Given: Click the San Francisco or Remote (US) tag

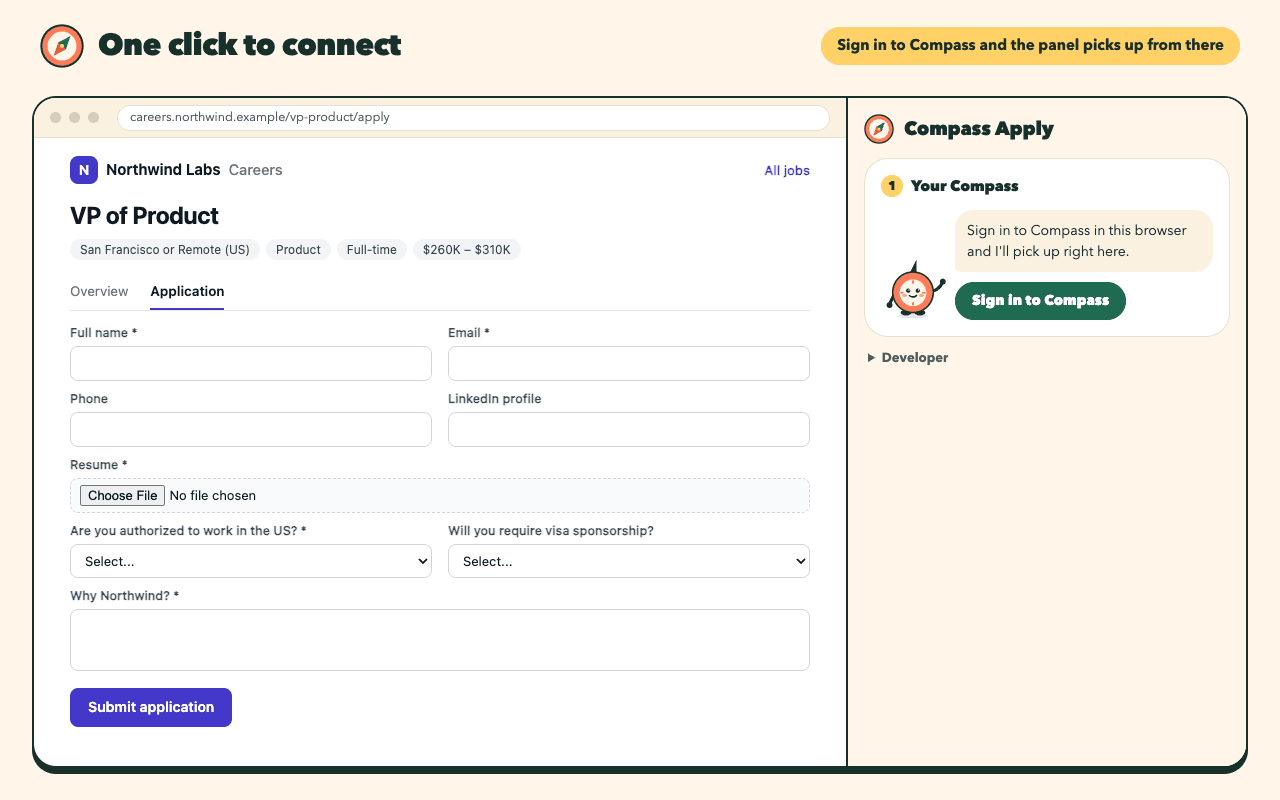Looking at the screenshot, I should pos(165,250).
